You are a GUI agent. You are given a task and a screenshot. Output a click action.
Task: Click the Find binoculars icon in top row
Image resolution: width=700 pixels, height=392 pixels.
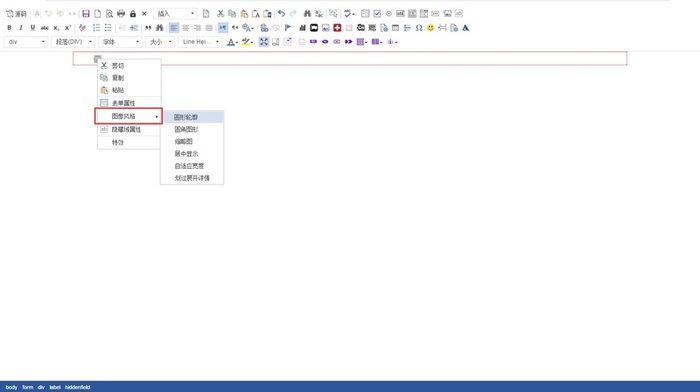point(307,14)
